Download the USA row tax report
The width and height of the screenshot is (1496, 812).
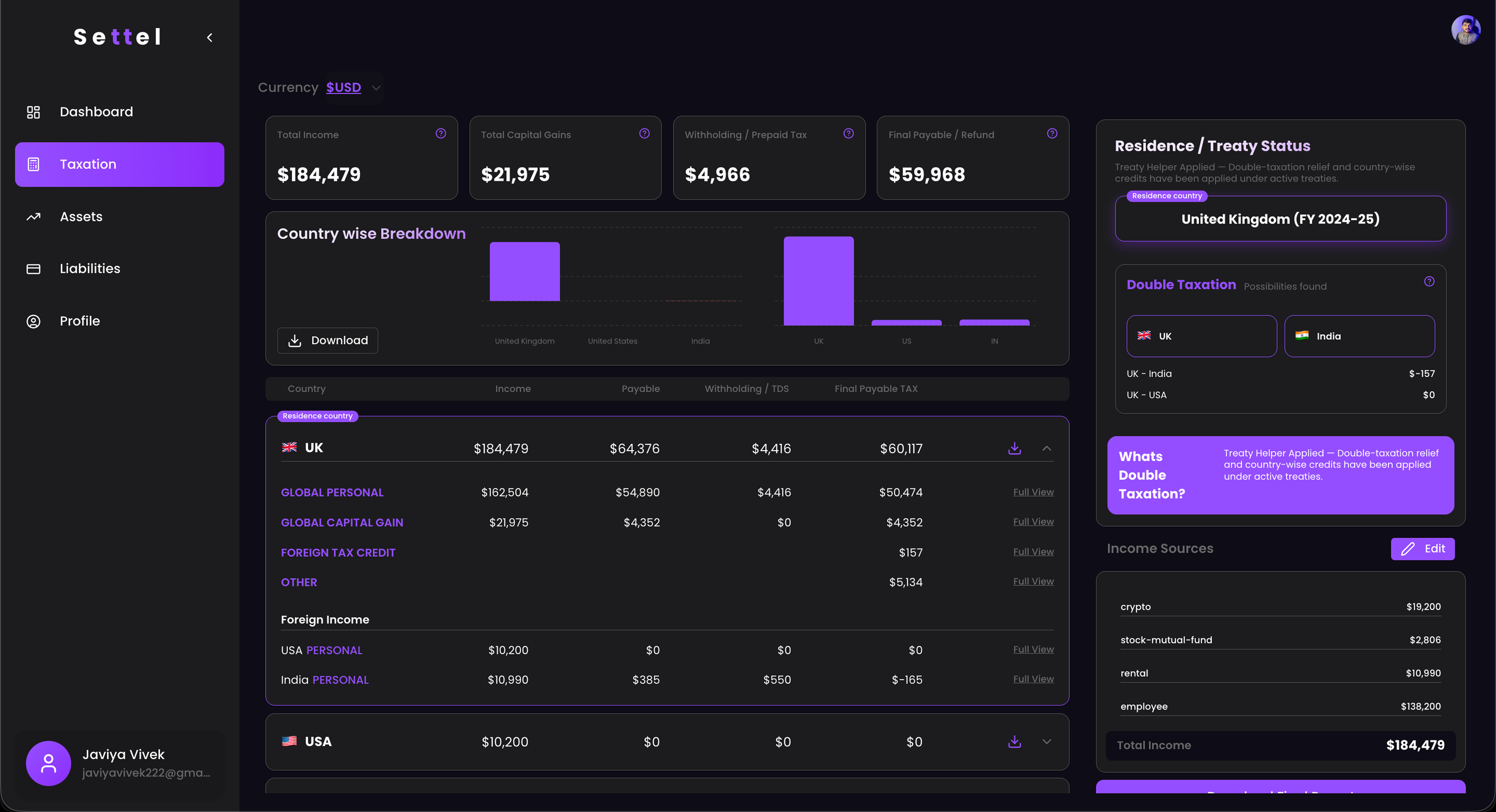1014,741
